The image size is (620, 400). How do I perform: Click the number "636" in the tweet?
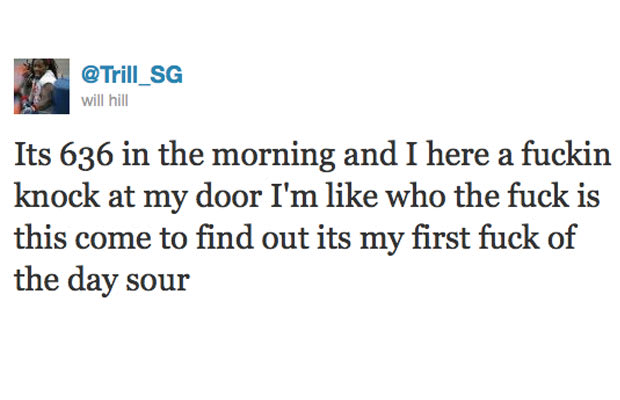pos(87,156)
